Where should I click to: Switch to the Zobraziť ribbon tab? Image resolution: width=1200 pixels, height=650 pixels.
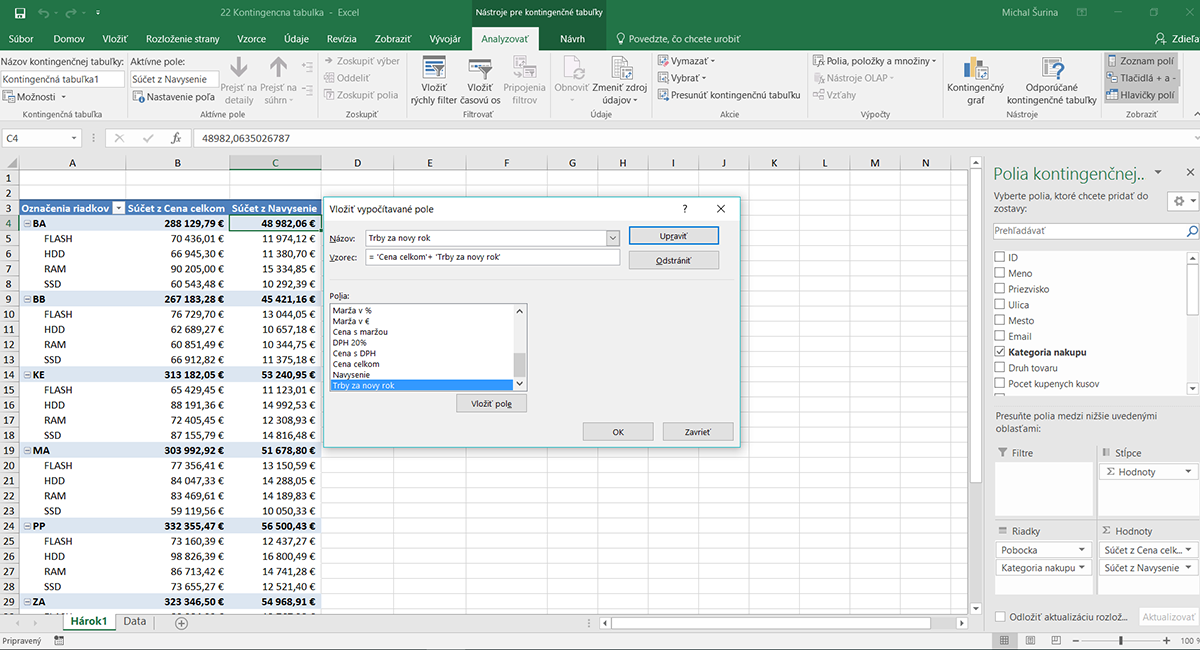pos(393,39)
